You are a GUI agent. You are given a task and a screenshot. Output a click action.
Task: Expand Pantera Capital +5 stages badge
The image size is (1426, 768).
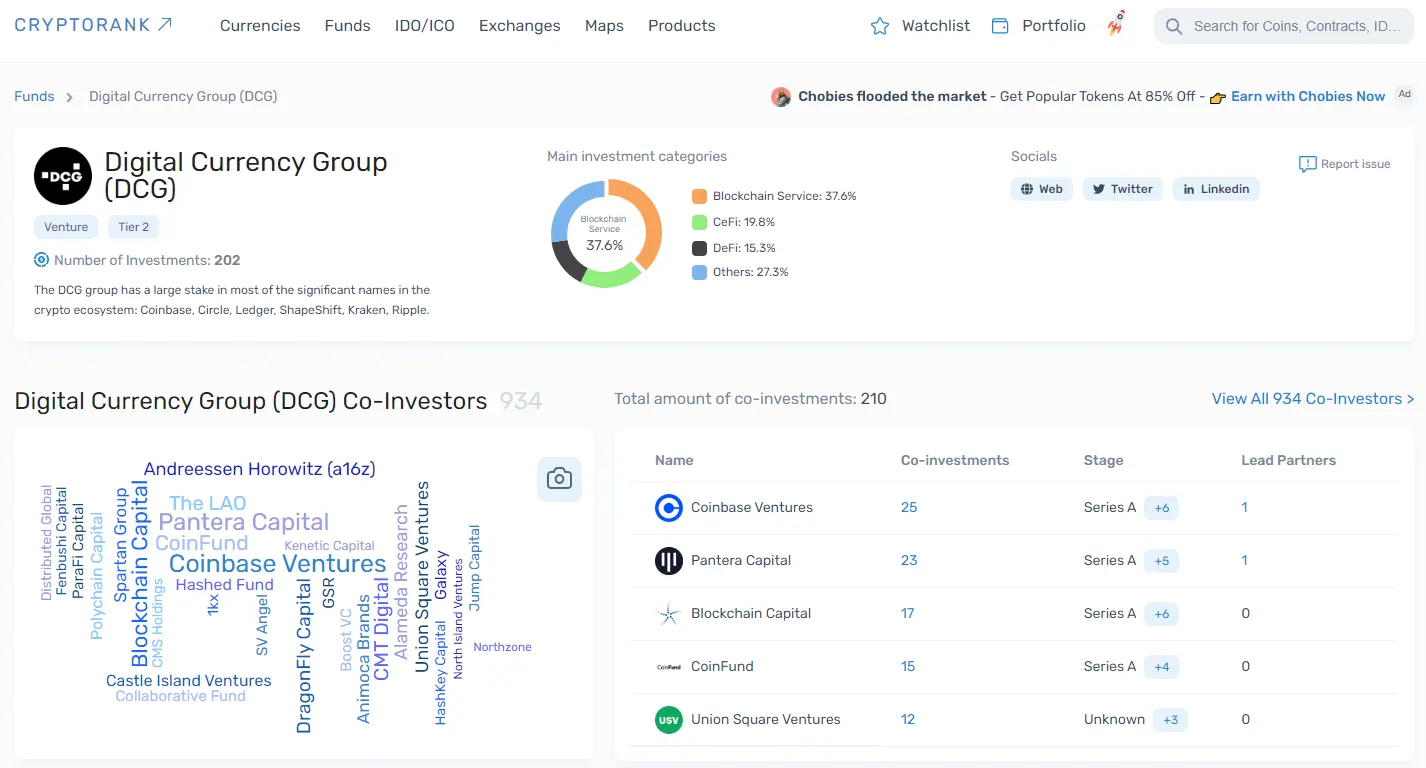1162,561
